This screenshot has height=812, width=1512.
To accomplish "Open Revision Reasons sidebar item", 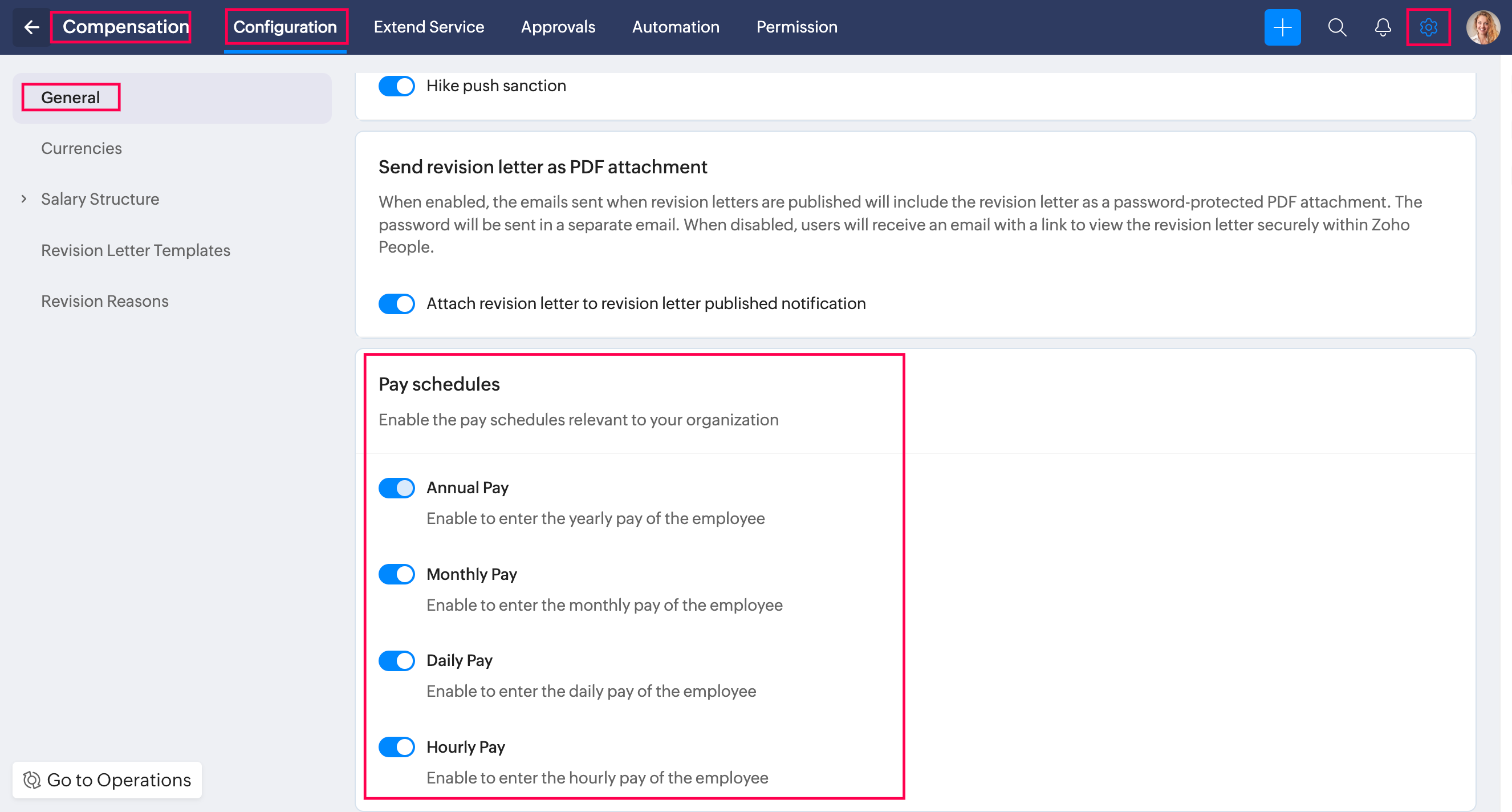I will coord(105,301).
